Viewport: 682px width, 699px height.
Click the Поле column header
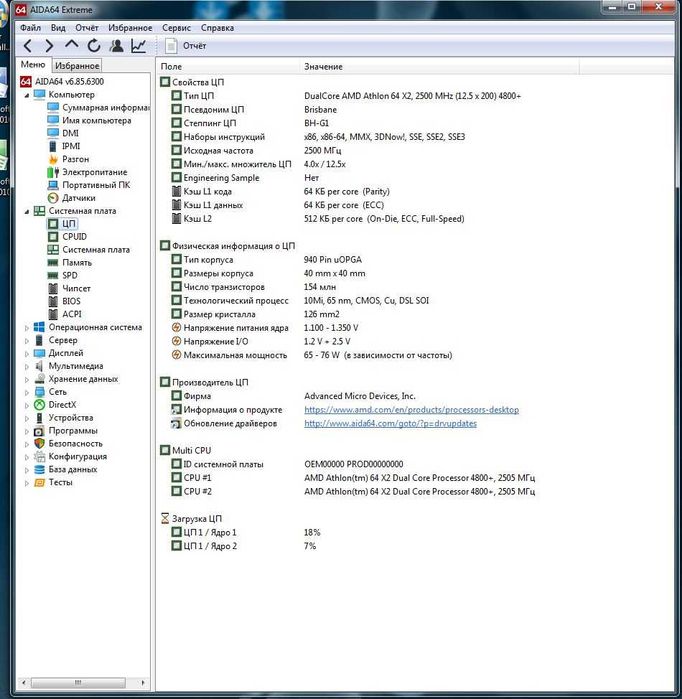coord(228,66)
